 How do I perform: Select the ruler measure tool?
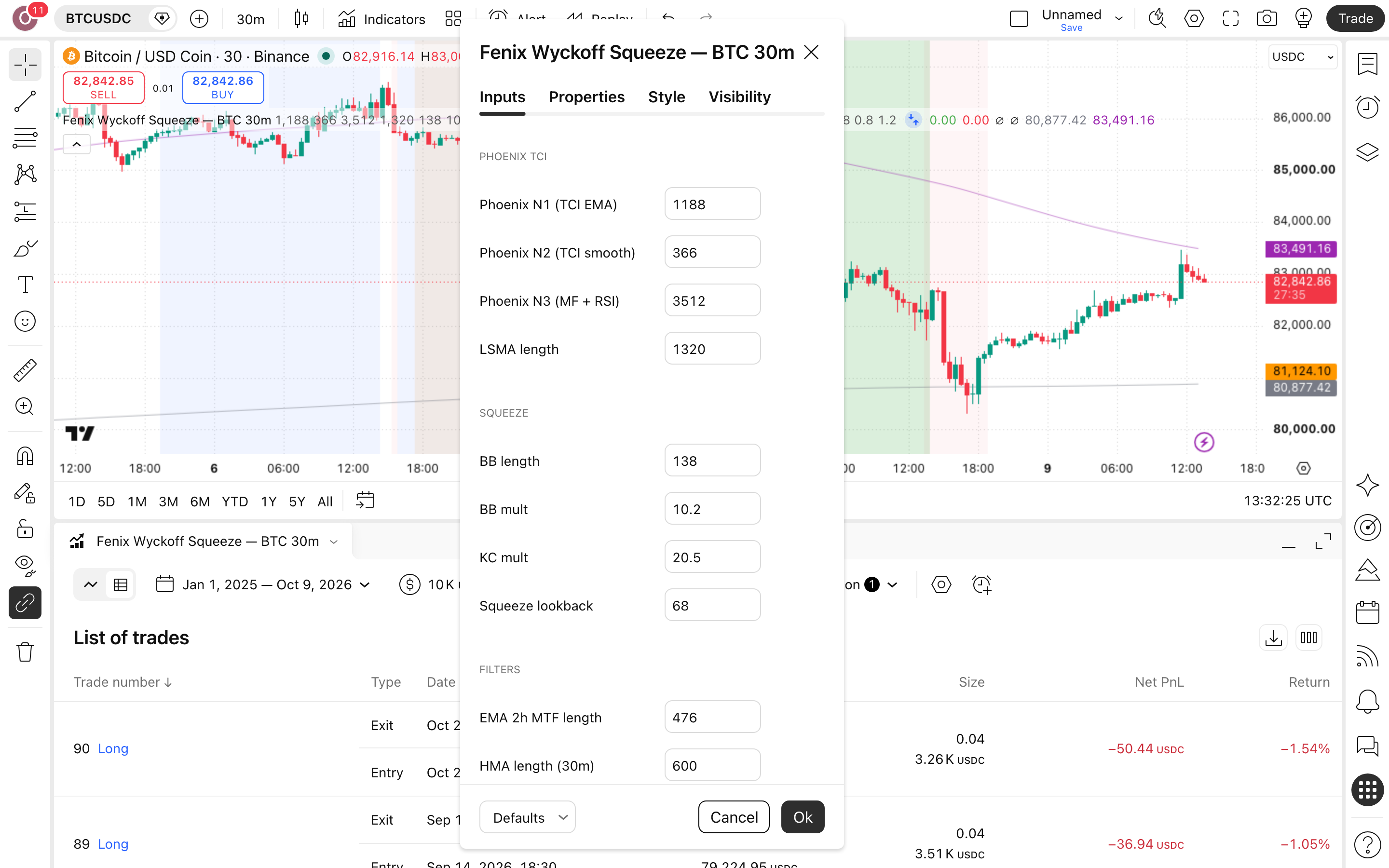(x=25, y=370)
